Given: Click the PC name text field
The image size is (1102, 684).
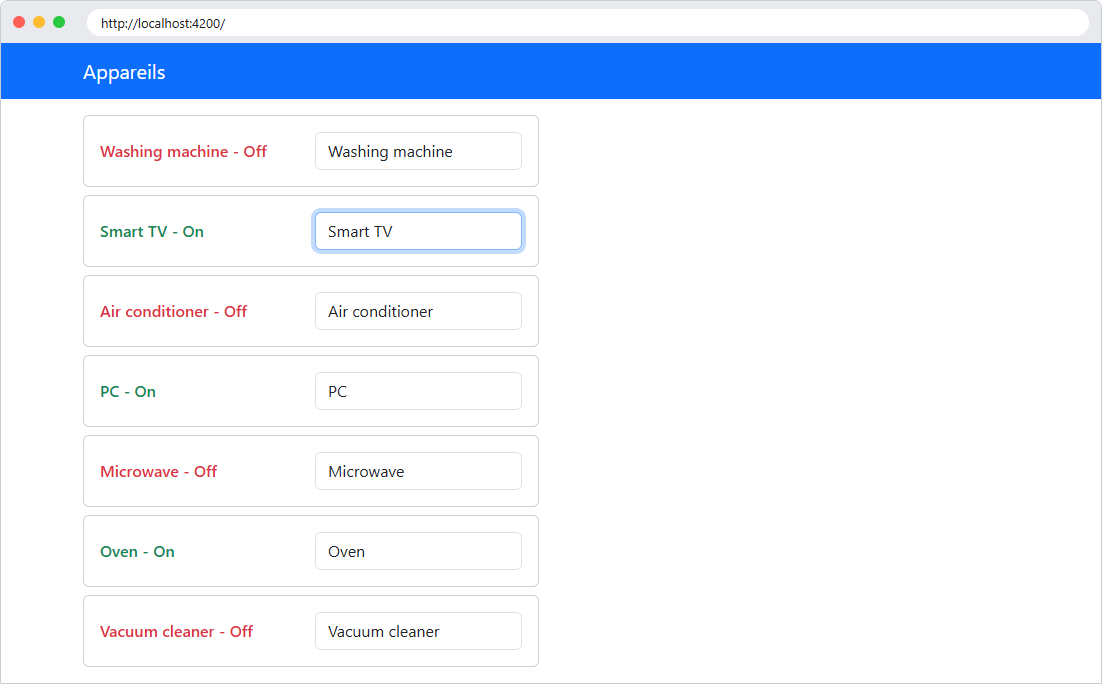Looking at the screenshot, I should [x=418, y=392].
